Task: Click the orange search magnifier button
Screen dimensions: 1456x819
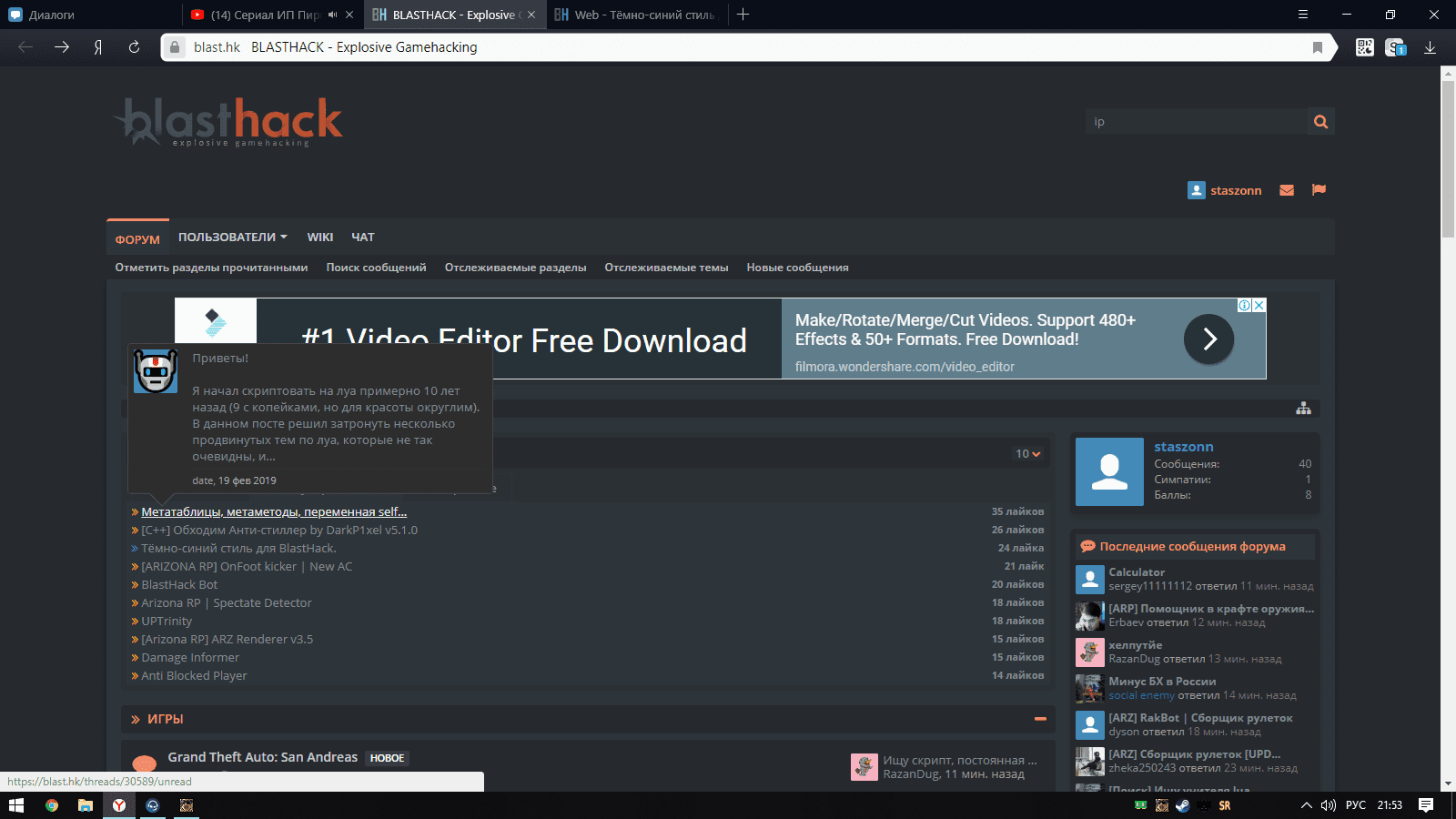Action: (x=1320, y=122)
